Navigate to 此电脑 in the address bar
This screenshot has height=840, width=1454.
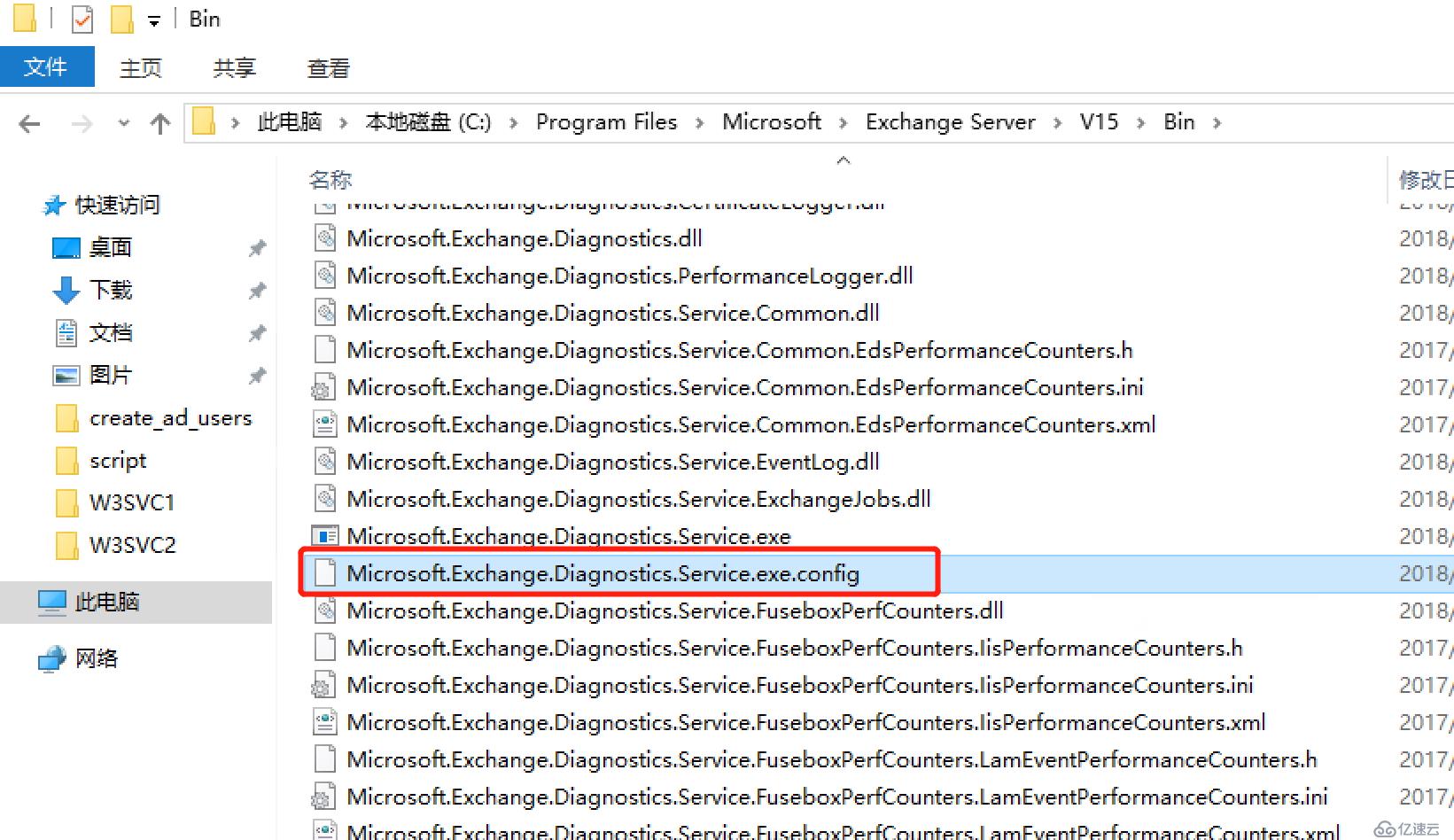(x=290, y=122)
